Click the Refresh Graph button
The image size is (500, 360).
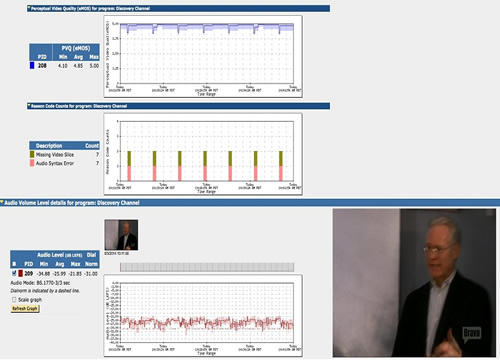tap(25, 308)
